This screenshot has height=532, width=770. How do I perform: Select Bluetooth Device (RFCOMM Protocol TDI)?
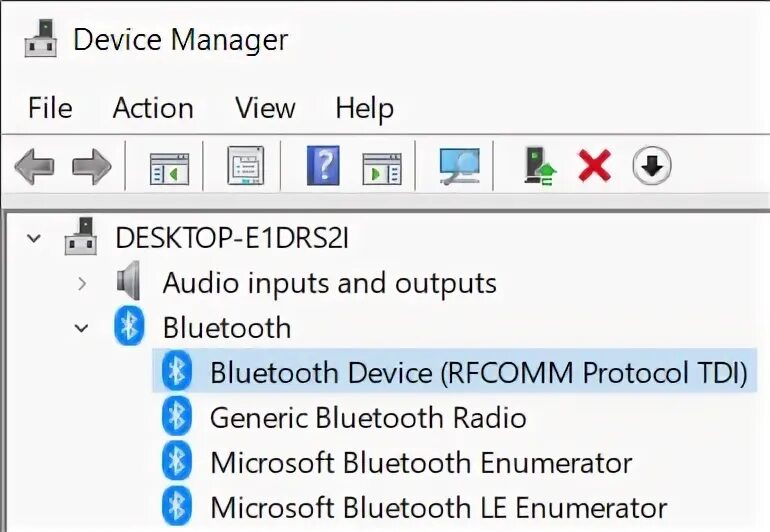[x=478, y=373]
